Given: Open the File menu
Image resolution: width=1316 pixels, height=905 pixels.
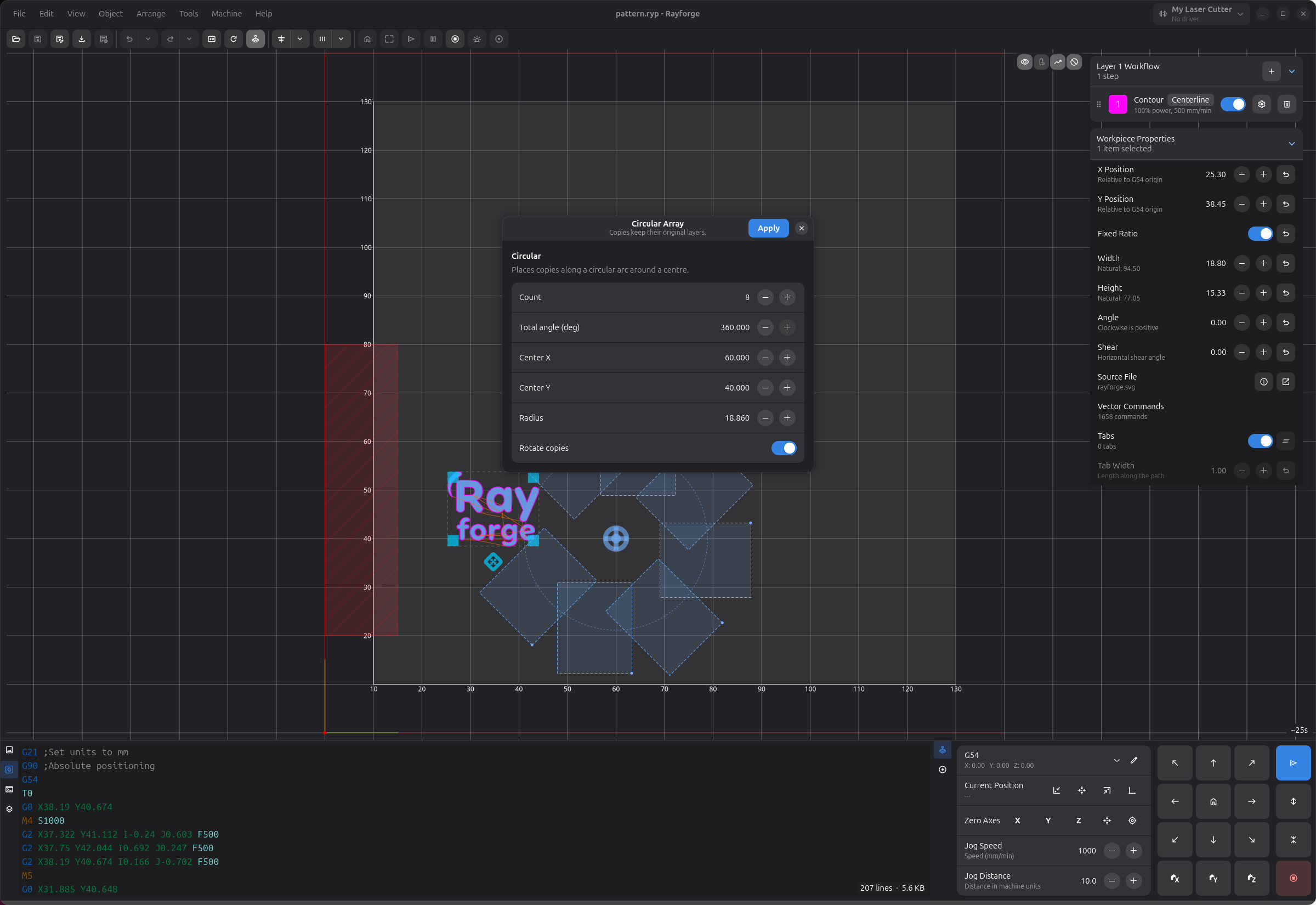Looking at the screenshot, I should tap(19, 14).
